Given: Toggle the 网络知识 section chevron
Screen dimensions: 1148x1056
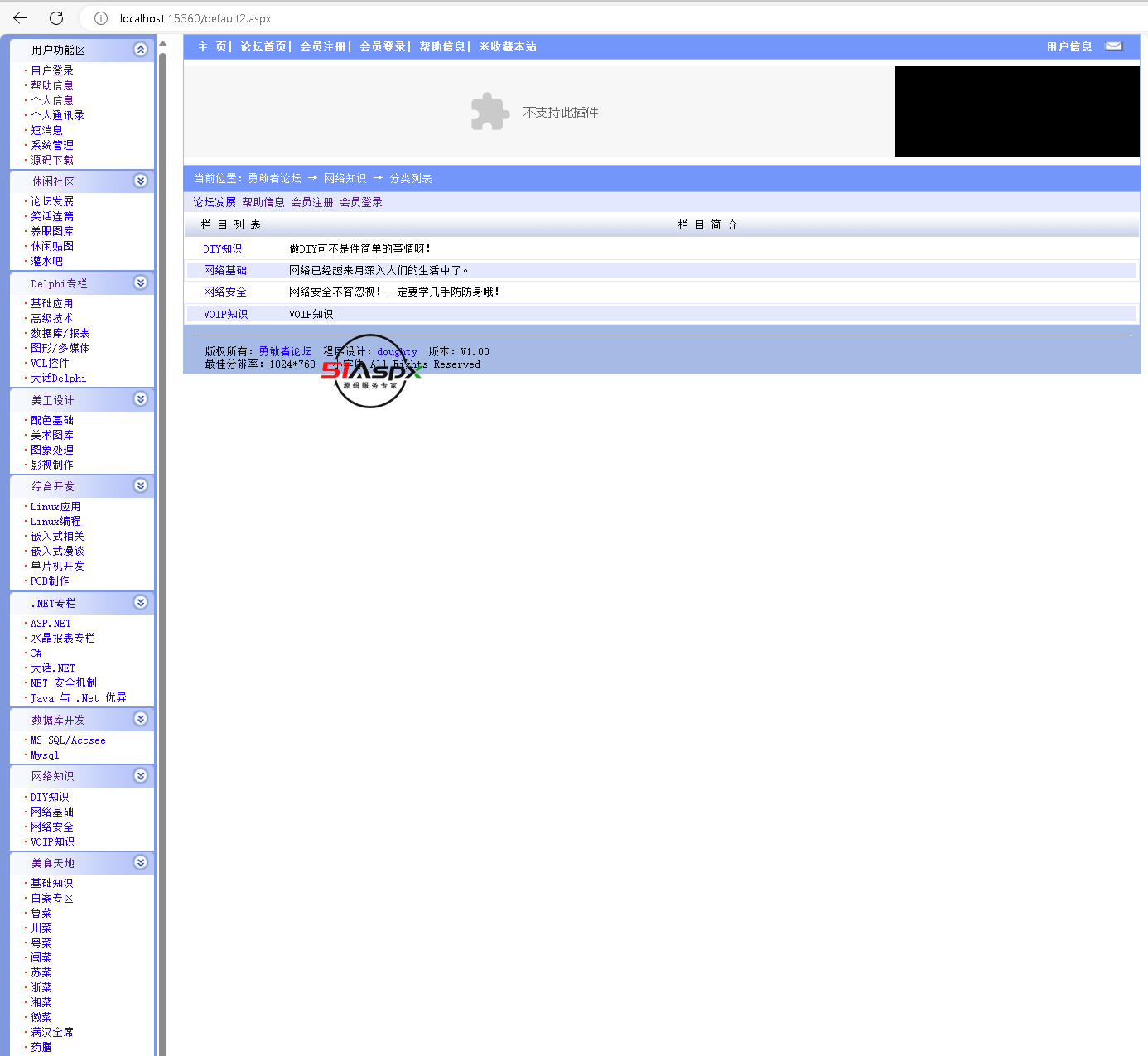Looking at the screenshot, I should coord(141,776).
